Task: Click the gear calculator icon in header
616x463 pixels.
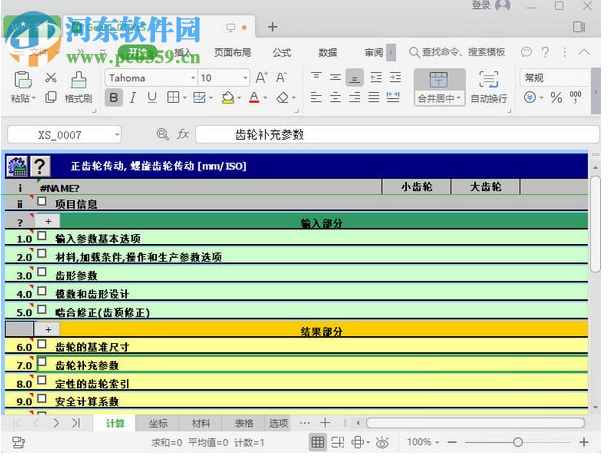Action: tap(17, 167)
